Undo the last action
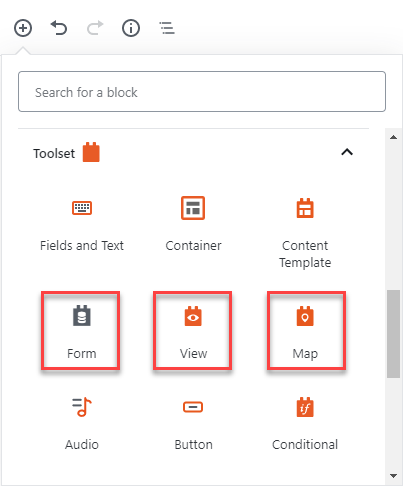The height and width of the screenshot is (486, 403). [59, 28]
